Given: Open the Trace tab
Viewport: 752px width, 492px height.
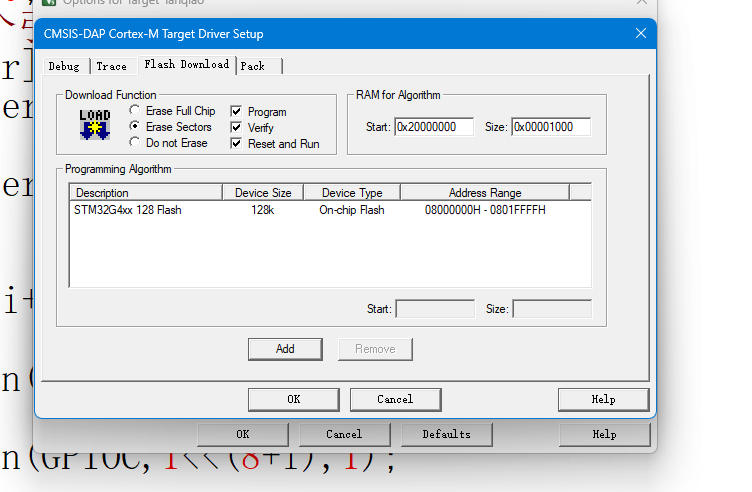Looking at the screenshot, I should click(x=112, y=66).
